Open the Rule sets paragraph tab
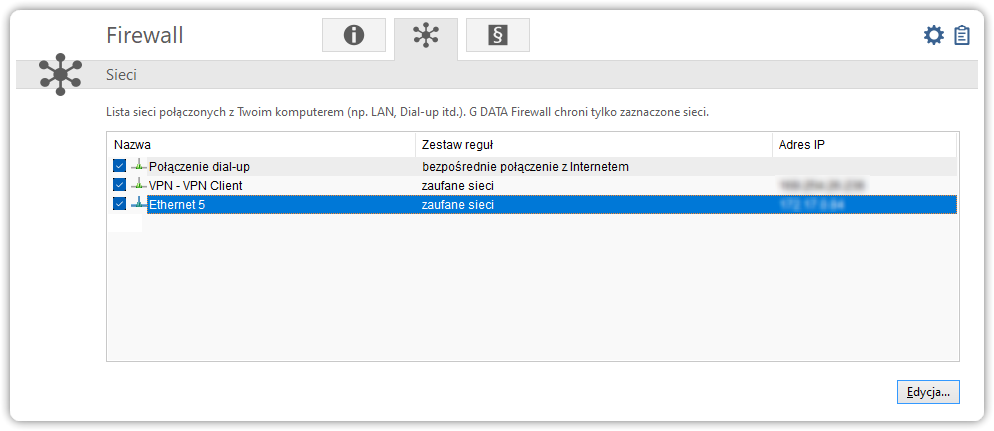The image size is (994, 431). (x=497, y=36)
